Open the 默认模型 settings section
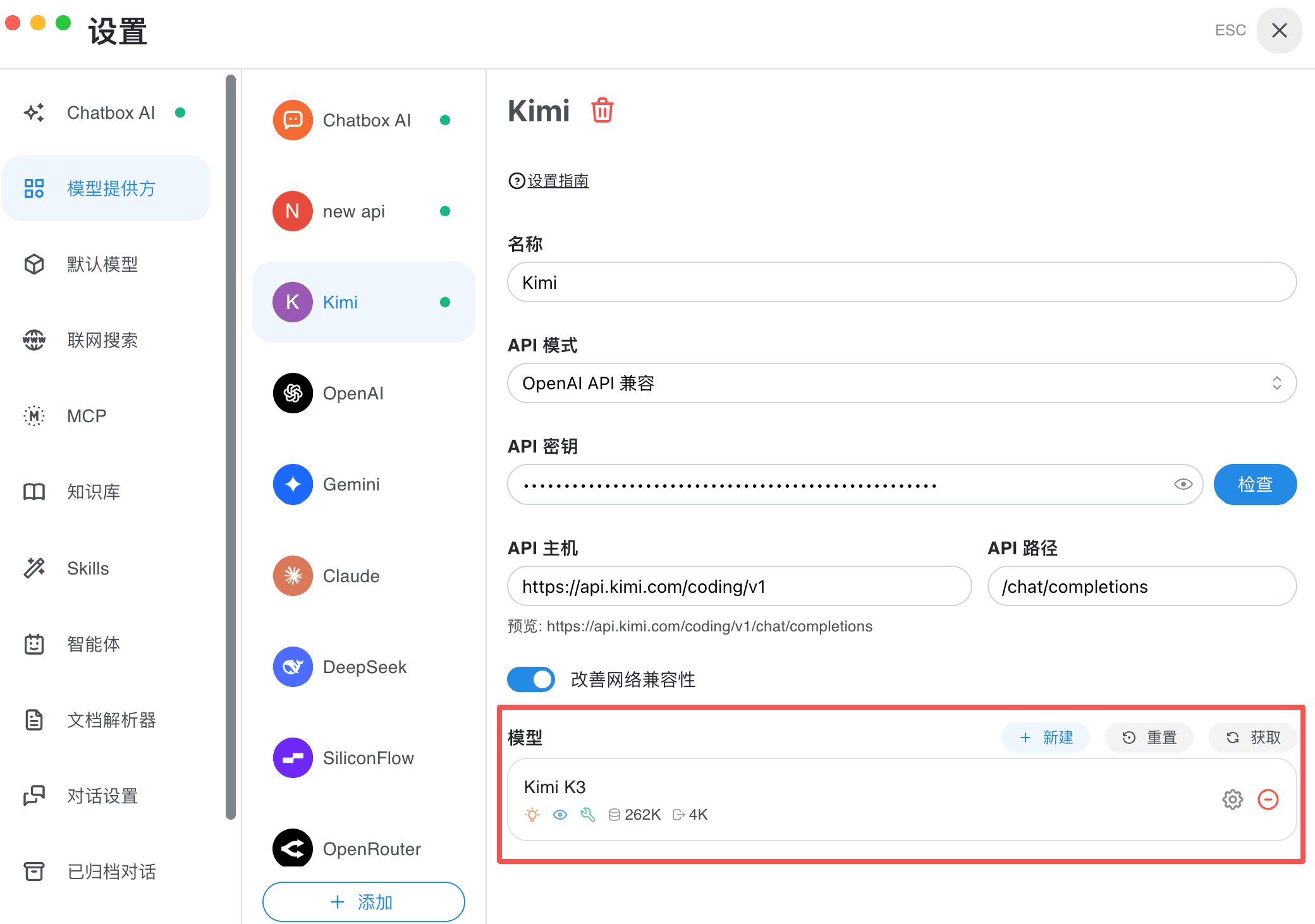Image resolution: width=1315 pixels, height=924 pixels. click(106, 264)
